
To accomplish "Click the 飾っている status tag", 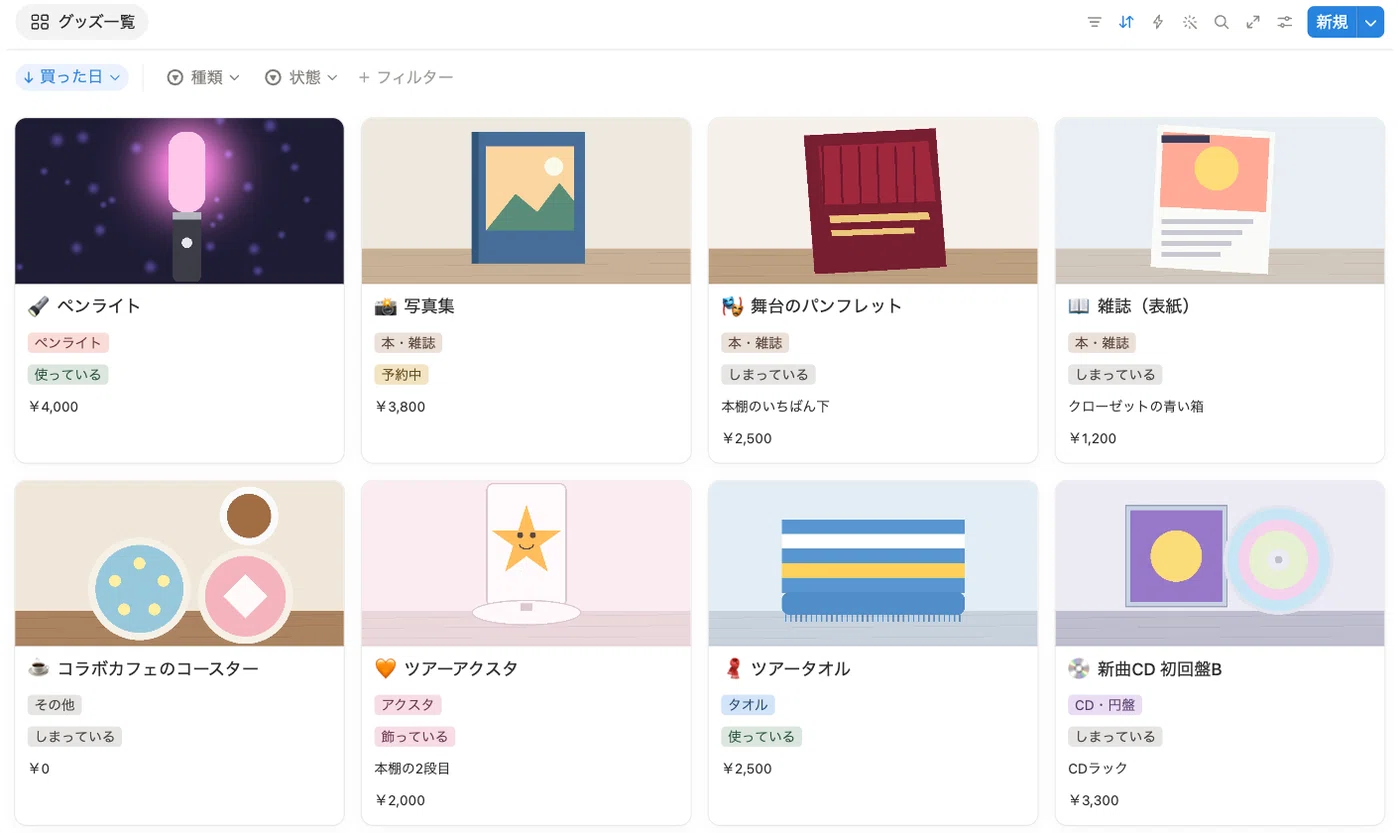I will (415, 737).
